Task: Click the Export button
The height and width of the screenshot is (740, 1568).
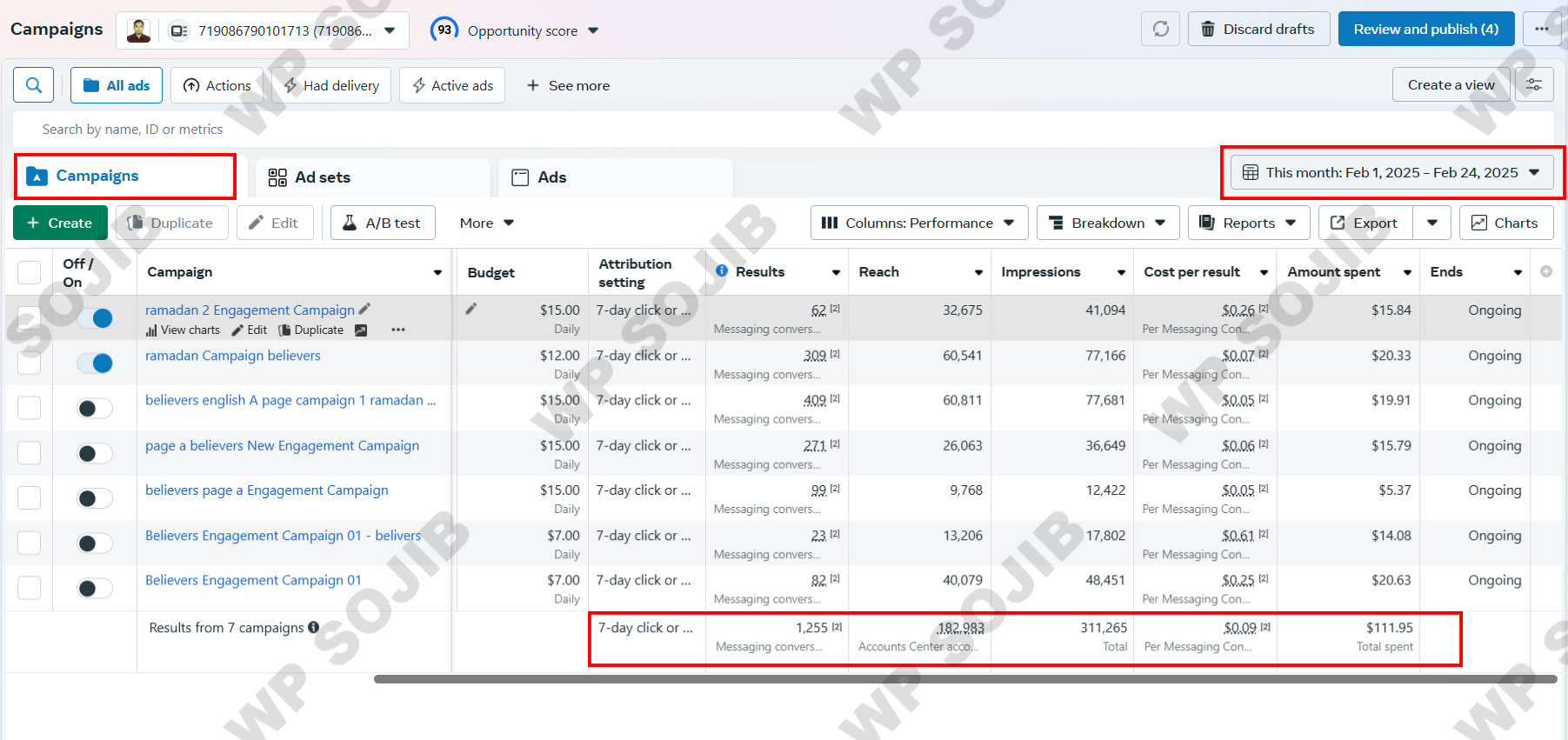Action: pos(1365,223)
